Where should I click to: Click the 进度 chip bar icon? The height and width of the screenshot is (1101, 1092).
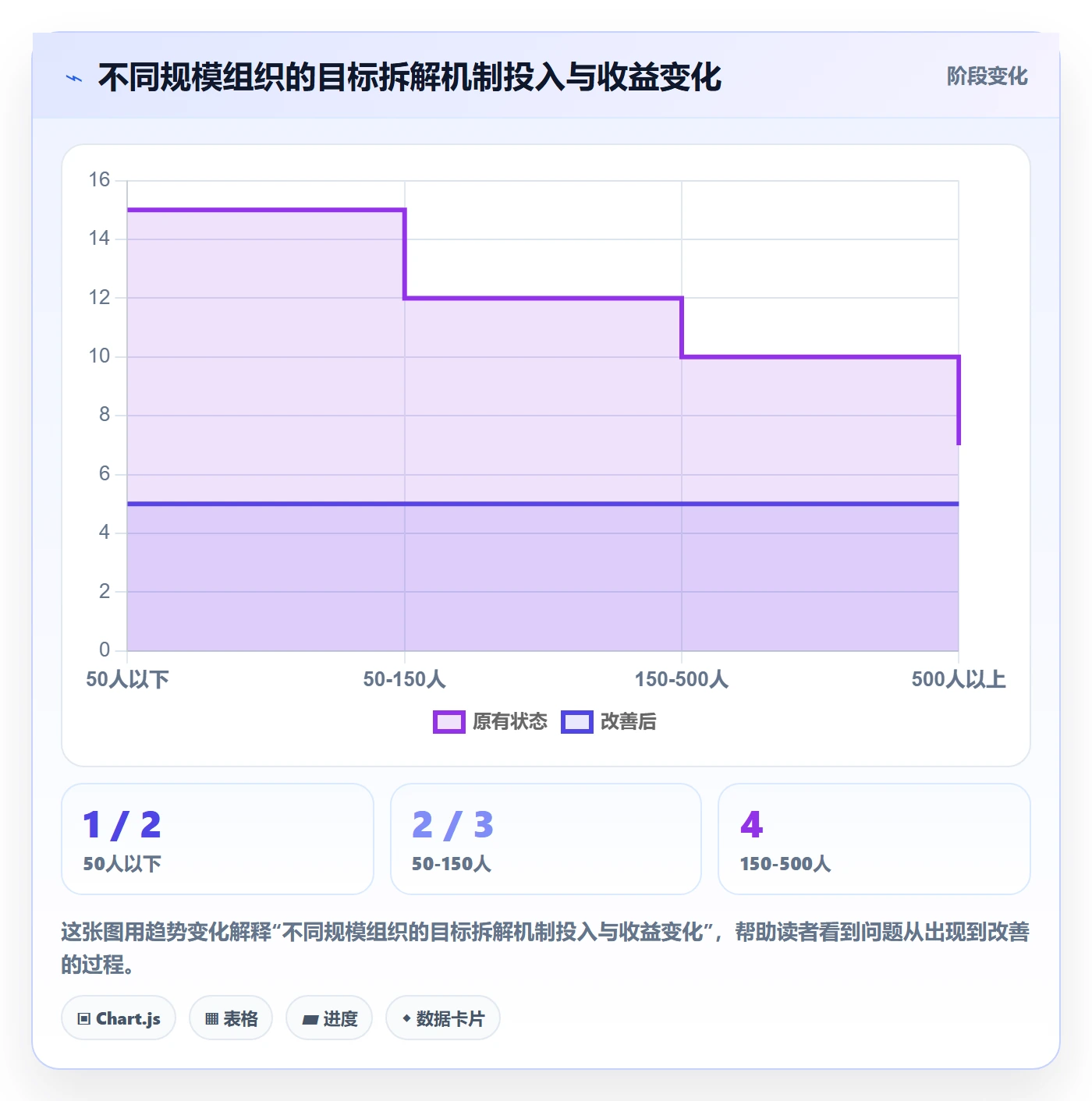coord(310,1019)
